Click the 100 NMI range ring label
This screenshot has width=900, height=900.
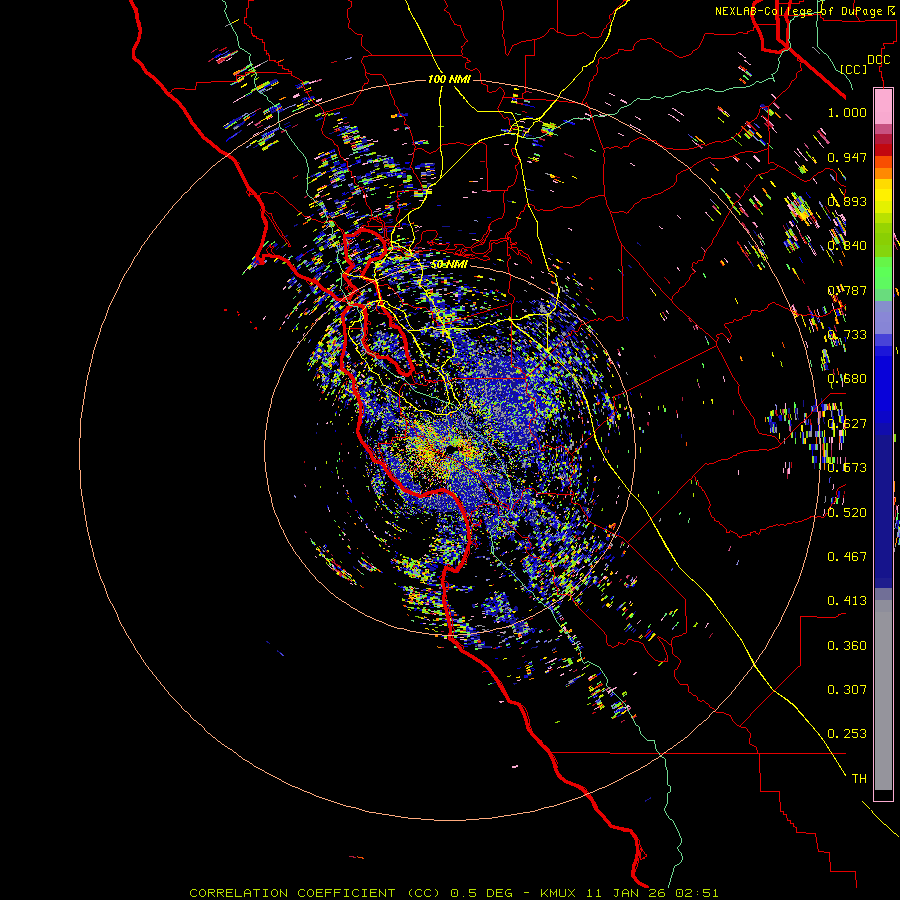point(449,79)
